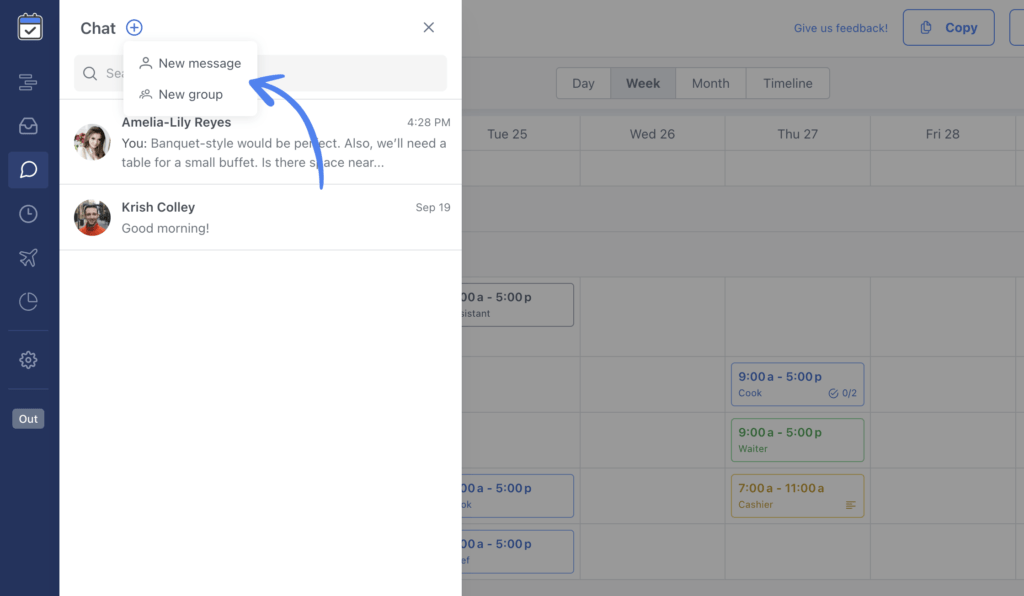Toggle the Week view option
Viewport: 1024px width, 596px height.
[x=642, y=83]
